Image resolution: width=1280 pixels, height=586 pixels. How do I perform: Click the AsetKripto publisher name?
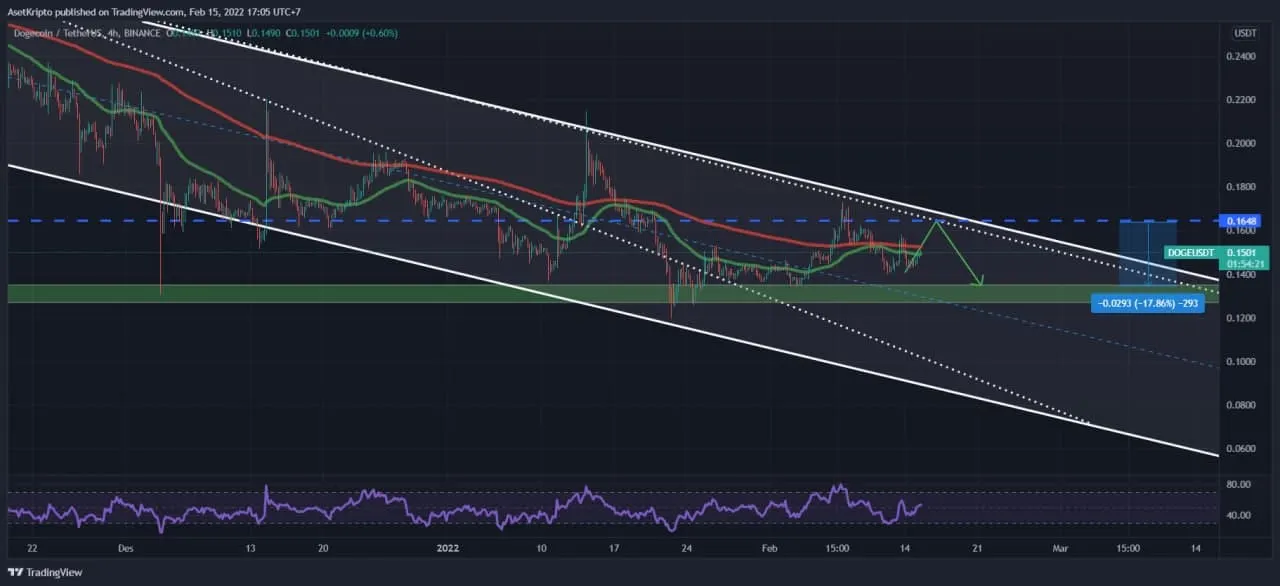click(x=32, y=12)
